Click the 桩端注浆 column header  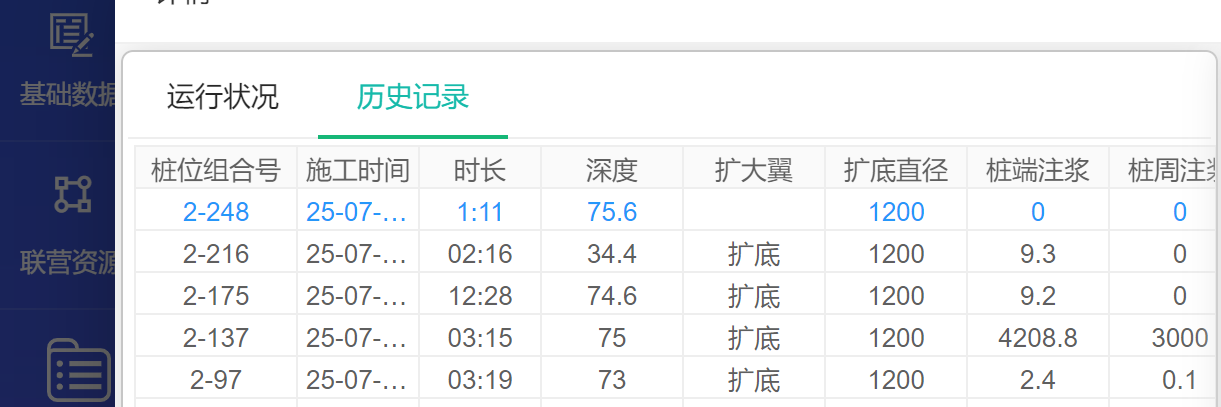click(x=1037, y=170)
